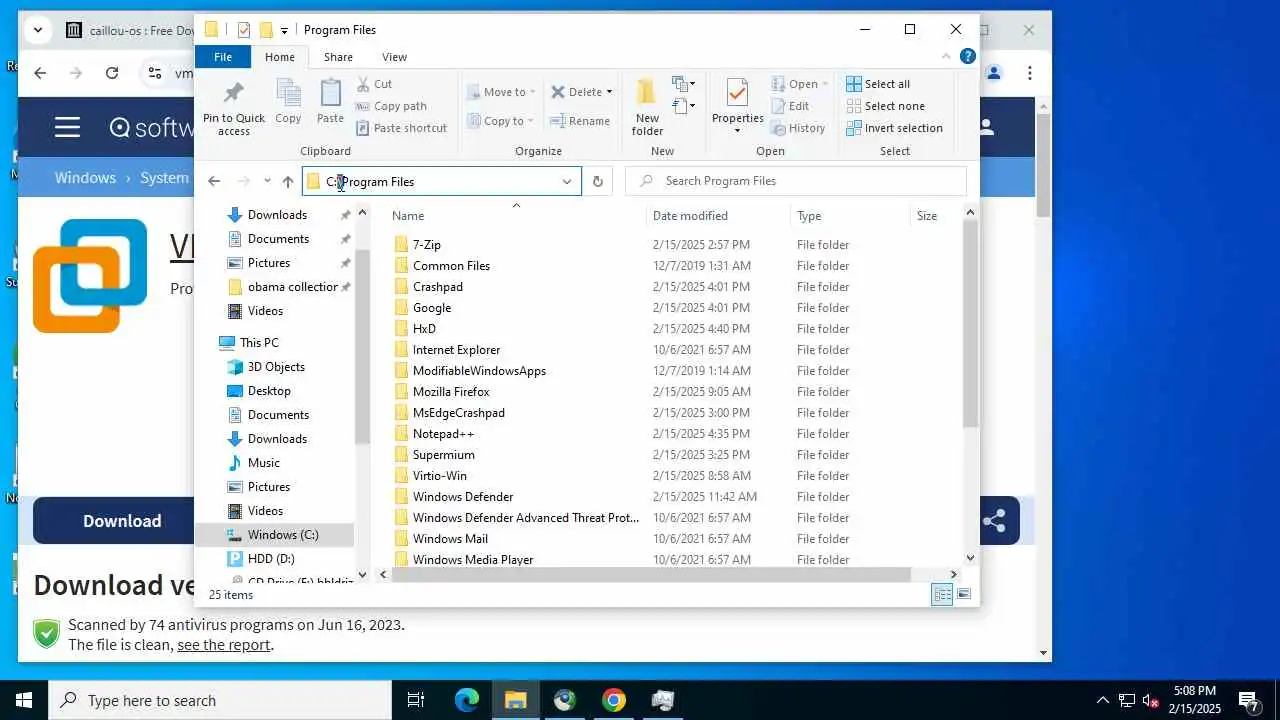Go back with the Explorer back arrow

[x=214, y=181]
